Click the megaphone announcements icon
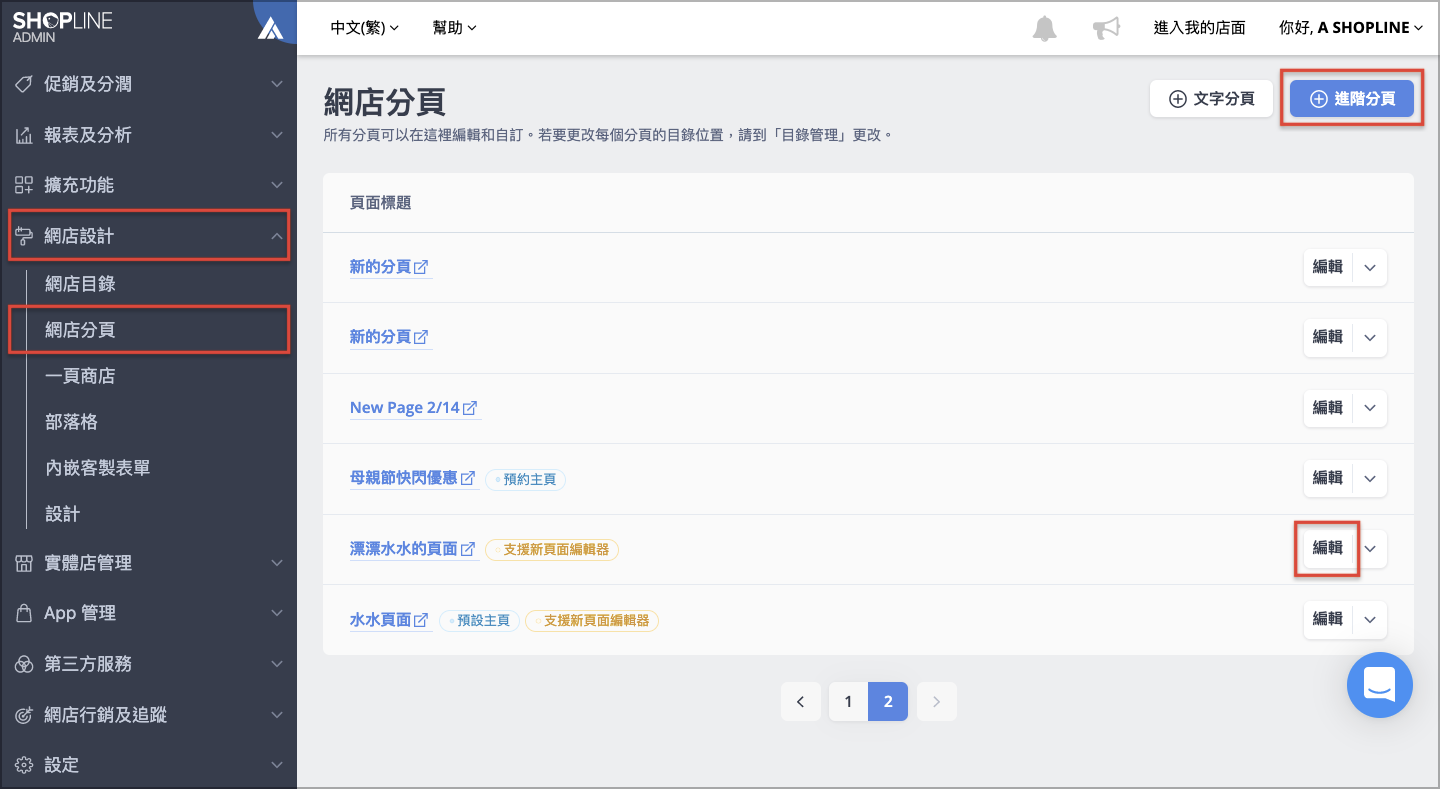The image size is (1440, 789). [x=1106, y=28]
